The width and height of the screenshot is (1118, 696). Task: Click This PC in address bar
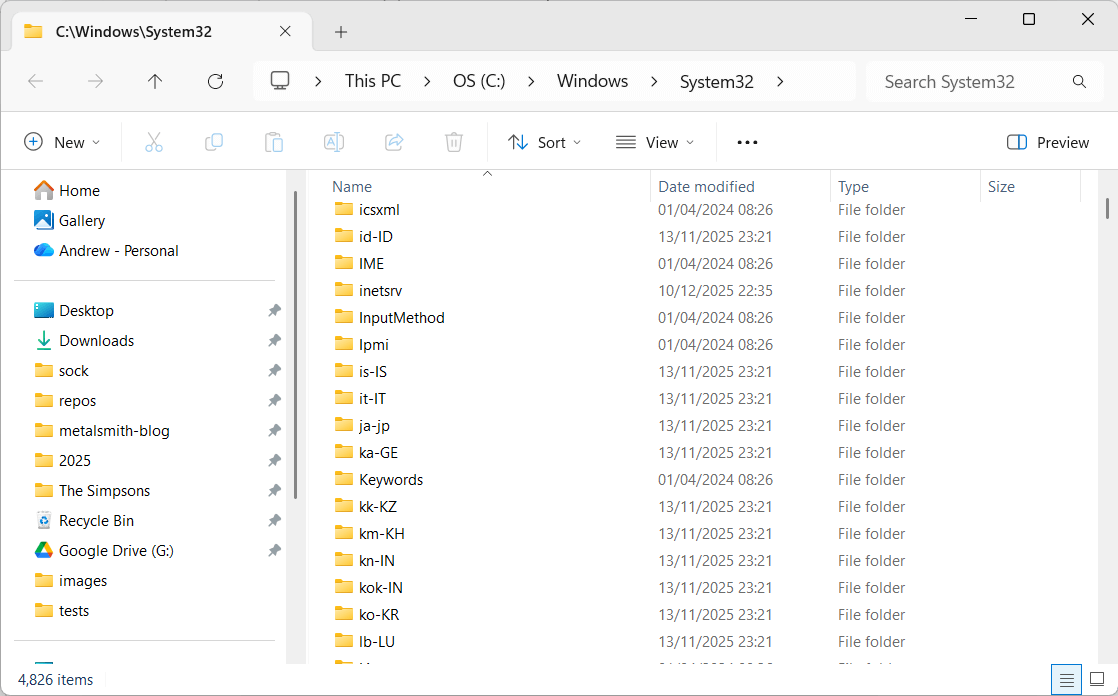(x=373, y=81)
